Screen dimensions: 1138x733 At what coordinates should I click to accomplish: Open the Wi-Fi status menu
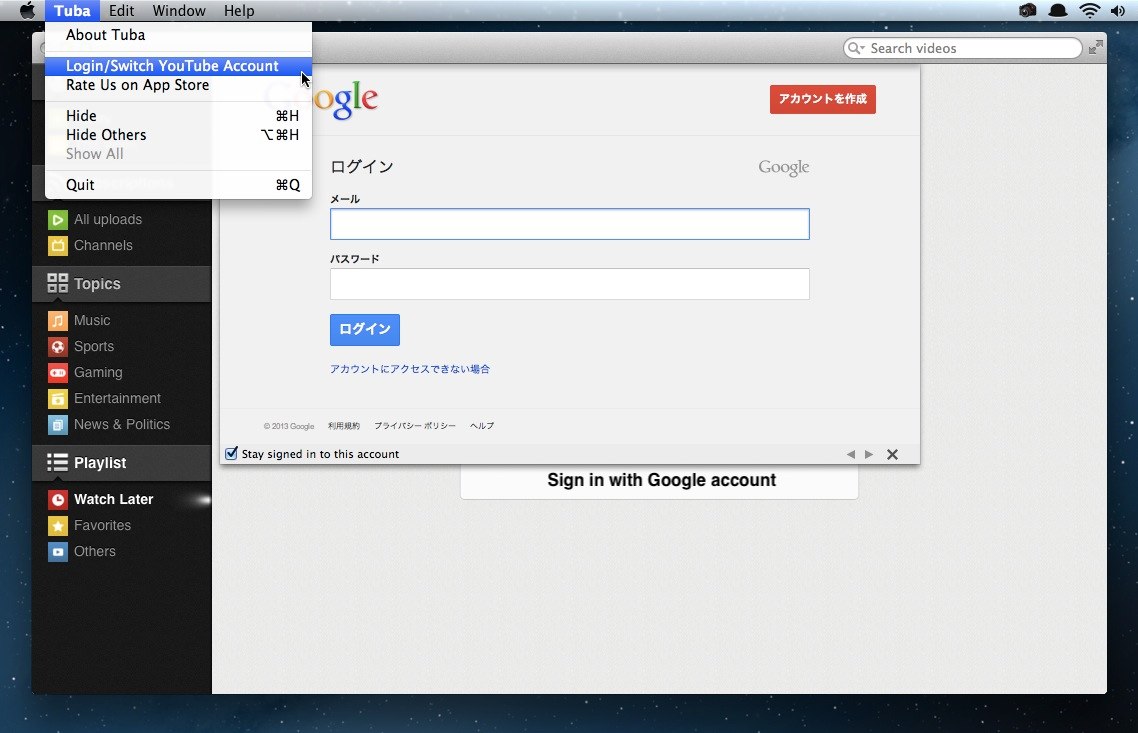coord(1089,10)
